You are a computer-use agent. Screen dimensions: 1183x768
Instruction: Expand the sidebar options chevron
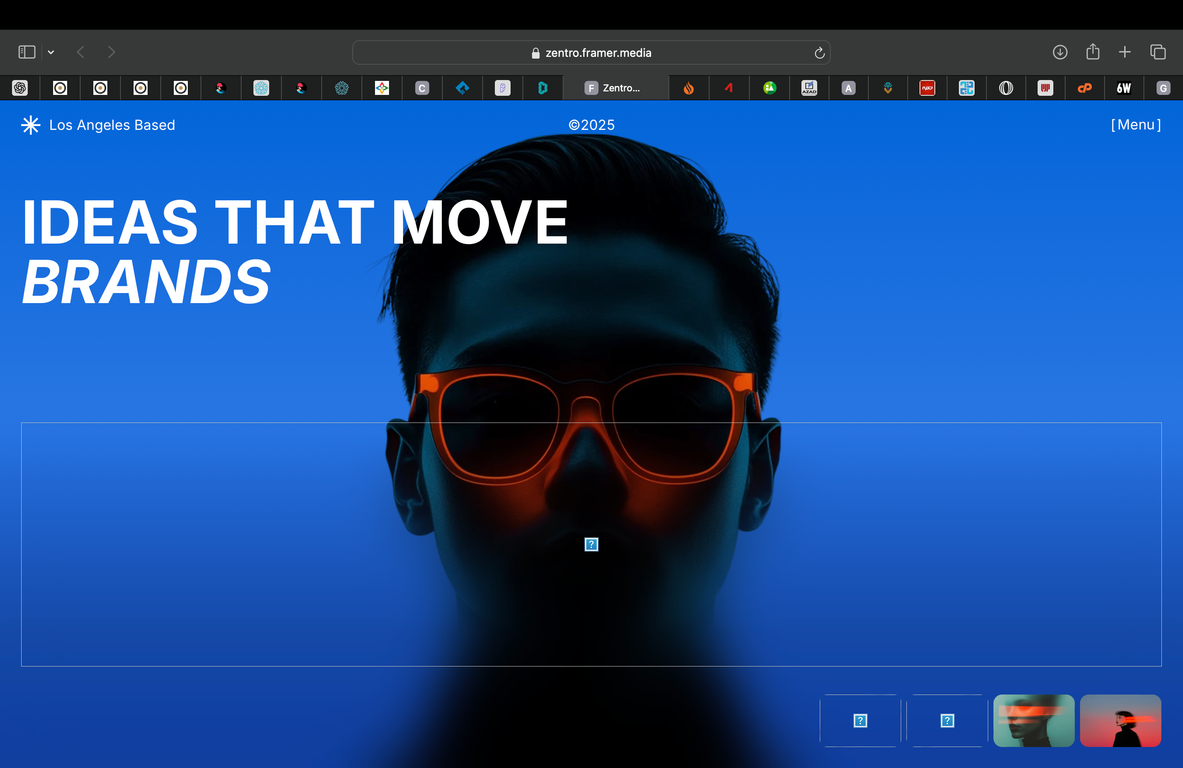51,53
